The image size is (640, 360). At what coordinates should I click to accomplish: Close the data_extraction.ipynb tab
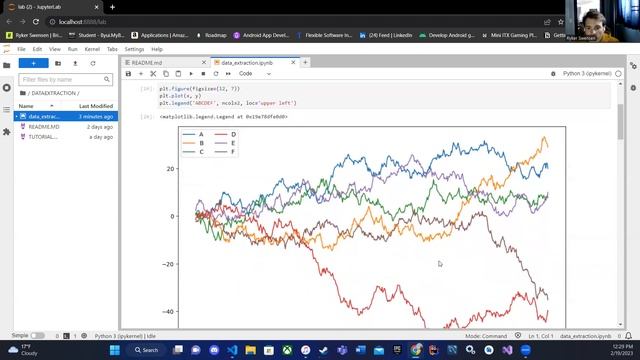point(293,62)
